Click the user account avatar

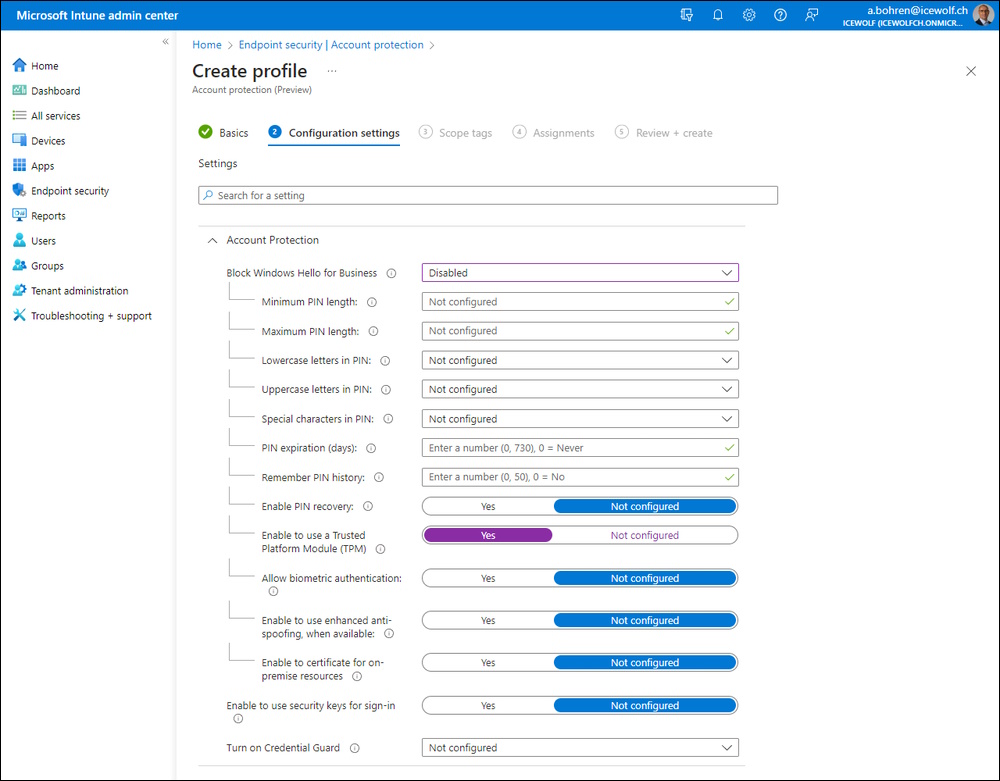[x=983, y=15]
